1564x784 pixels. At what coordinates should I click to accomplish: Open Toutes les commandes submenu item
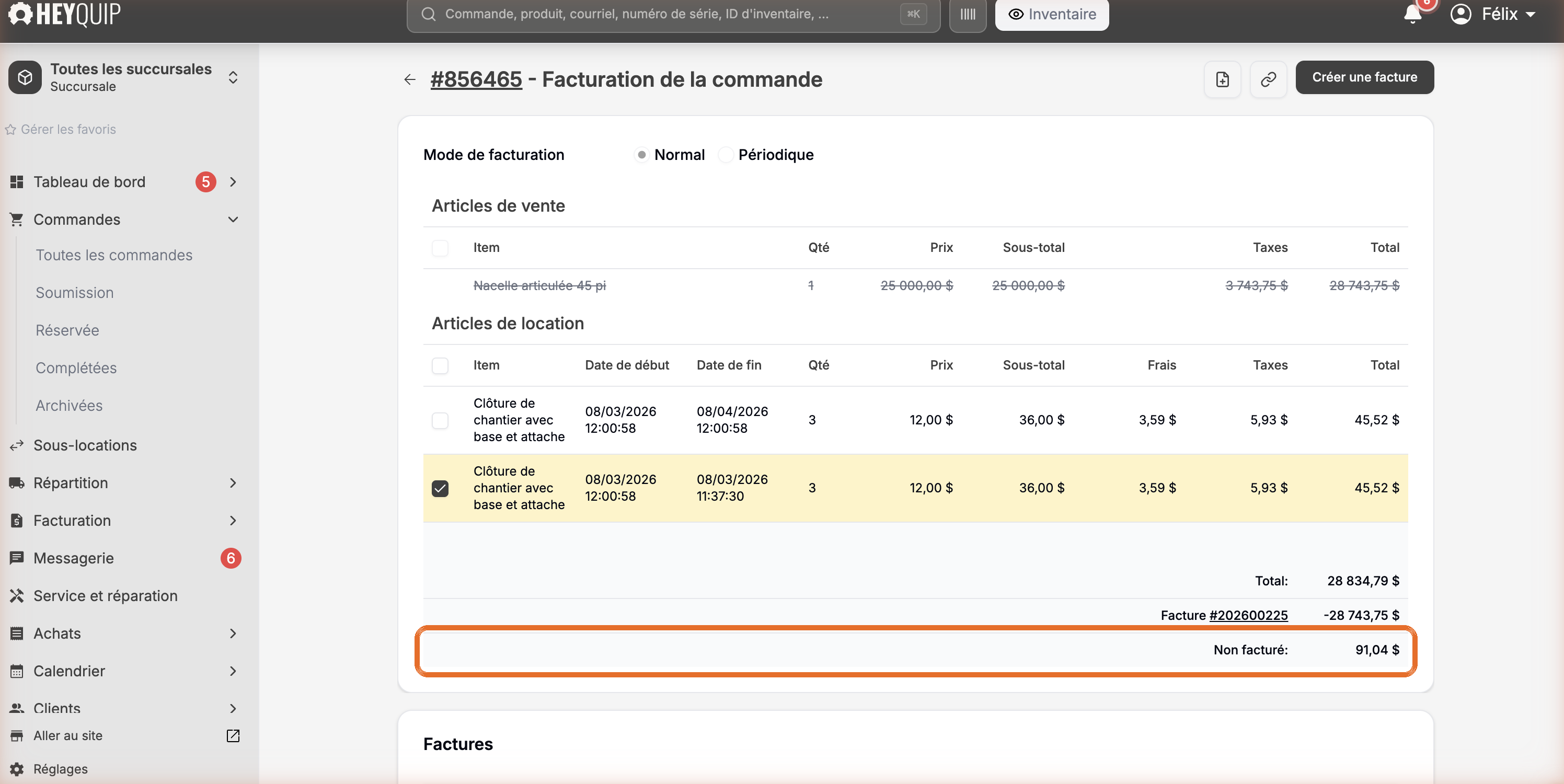[x=114, y=255]
